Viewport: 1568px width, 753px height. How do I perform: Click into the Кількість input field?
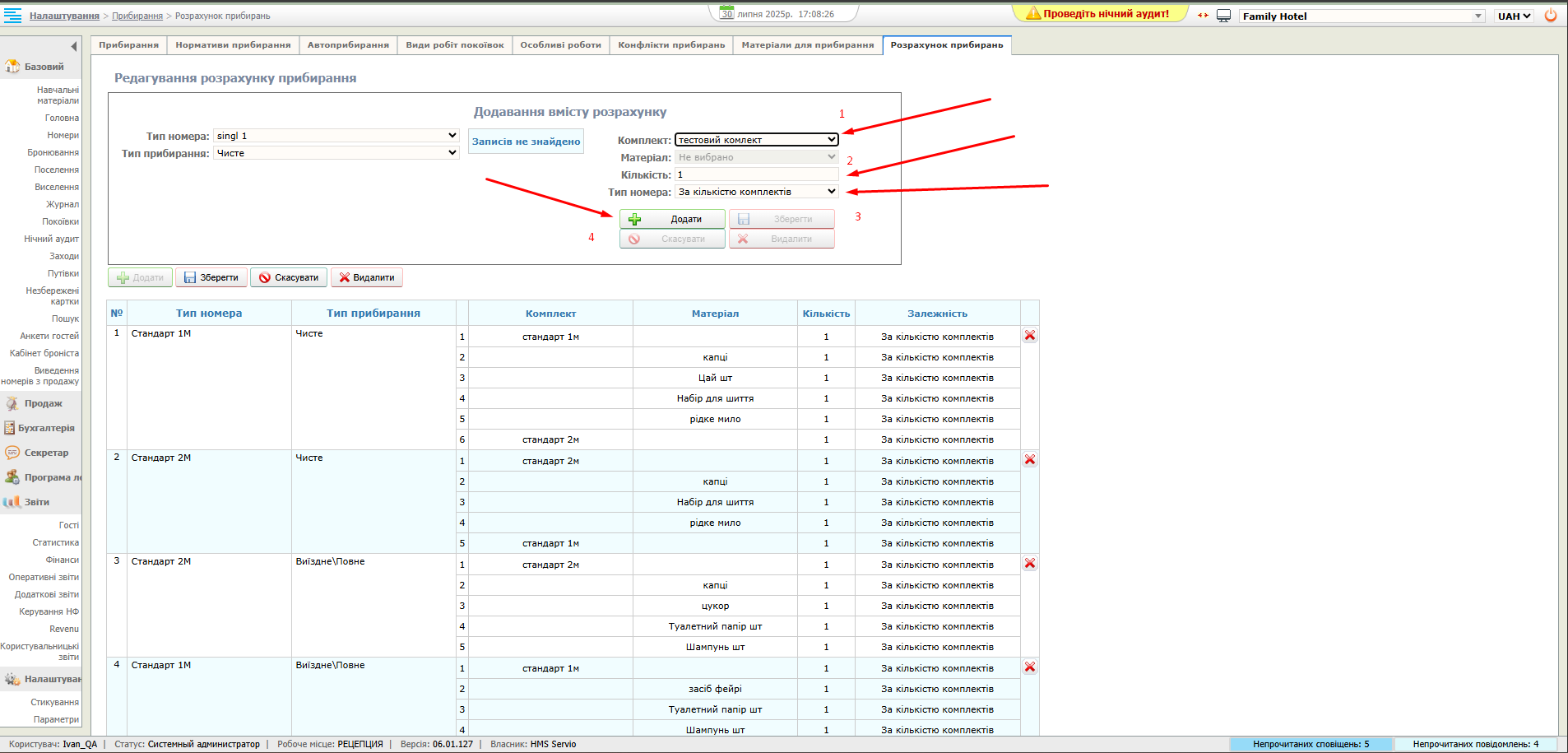tap(756, 174)
